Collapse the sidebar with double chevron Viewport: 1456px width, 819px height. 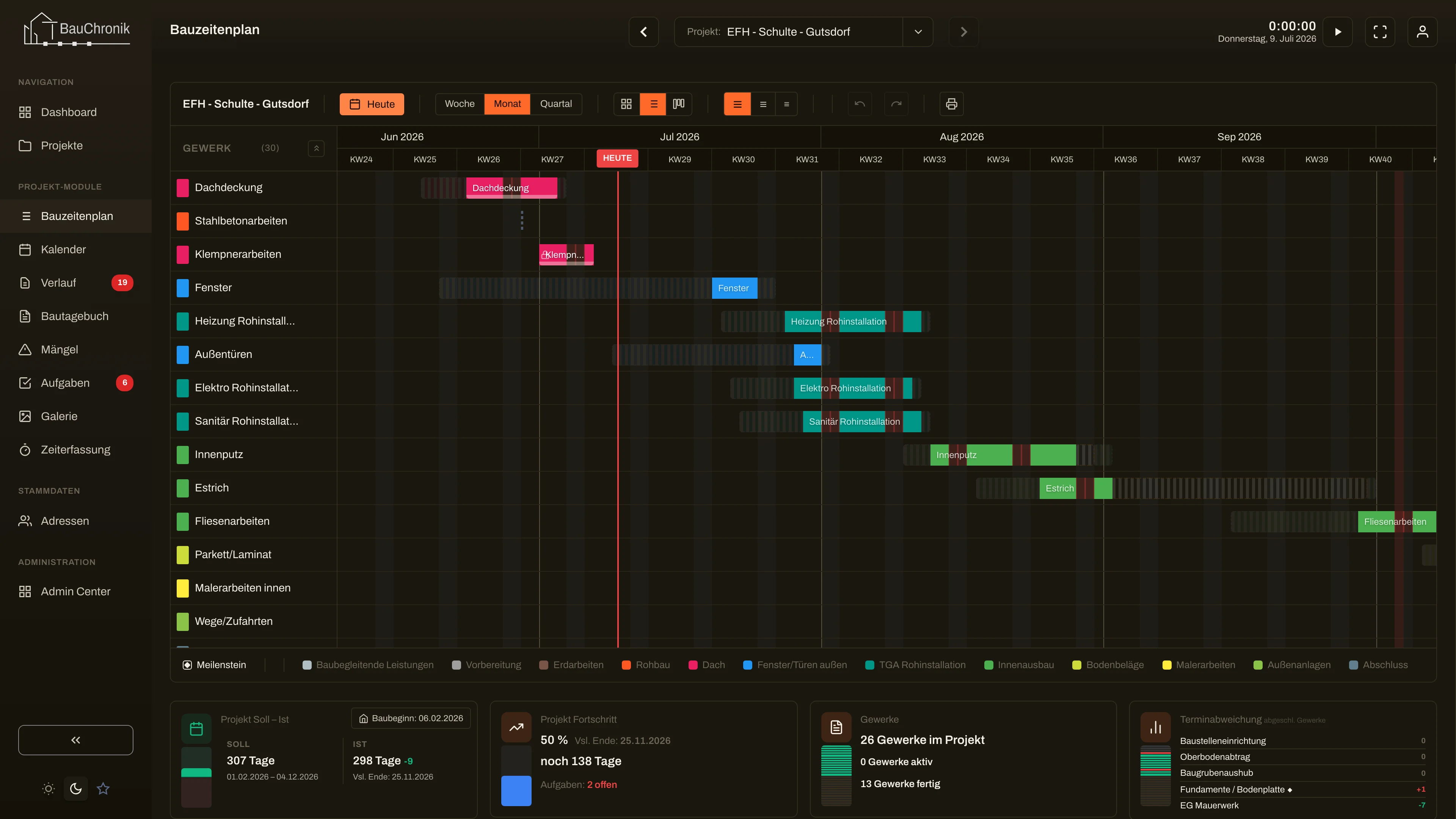coord(76,740)
